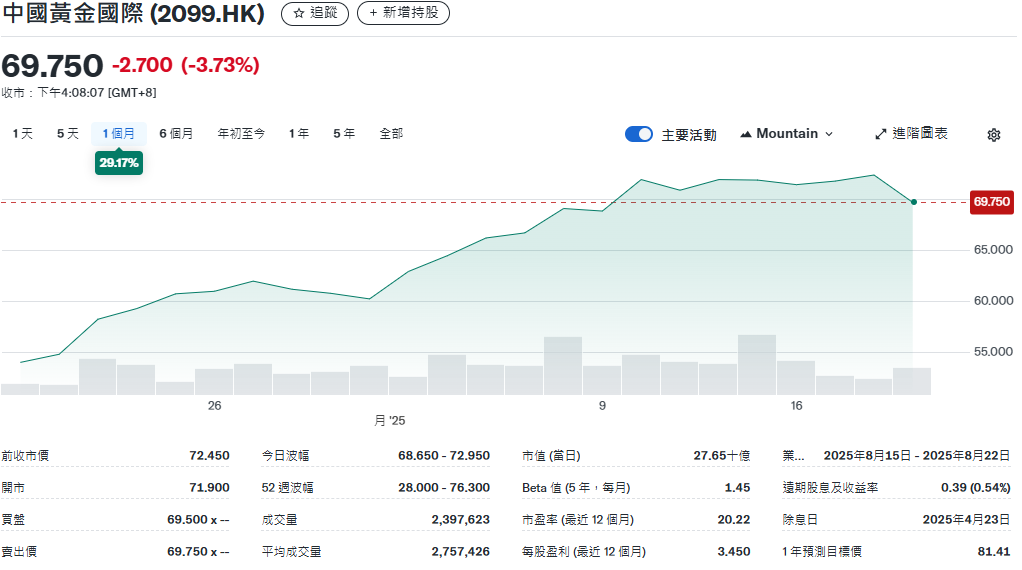Click the chart's last data point dot
Screen dimensions: 1022x570
point(914,202)
